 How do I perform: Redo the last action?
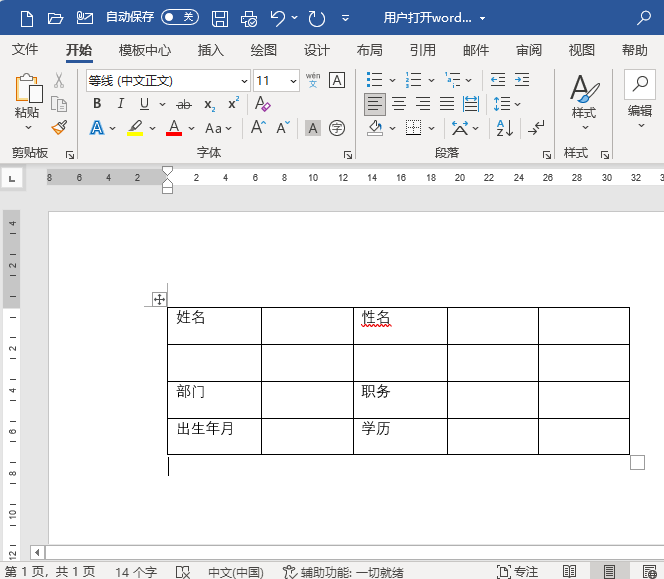pos(317,19)
